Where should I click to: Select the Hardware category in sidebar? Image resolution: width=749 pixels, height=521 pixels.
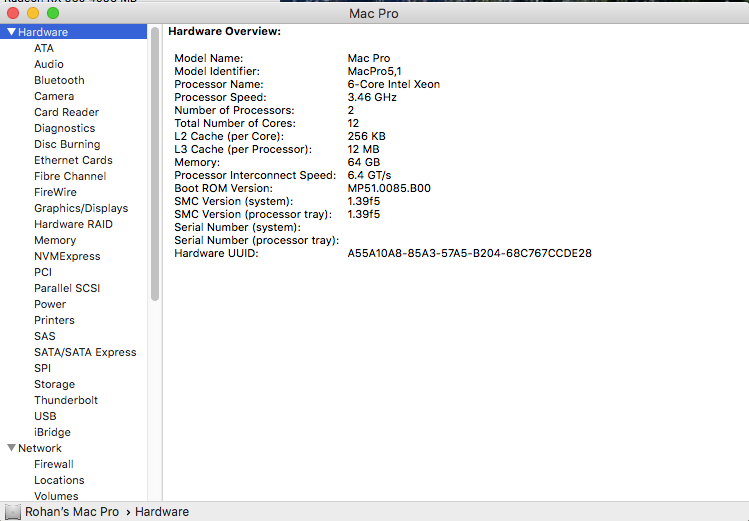click(74, 32)
